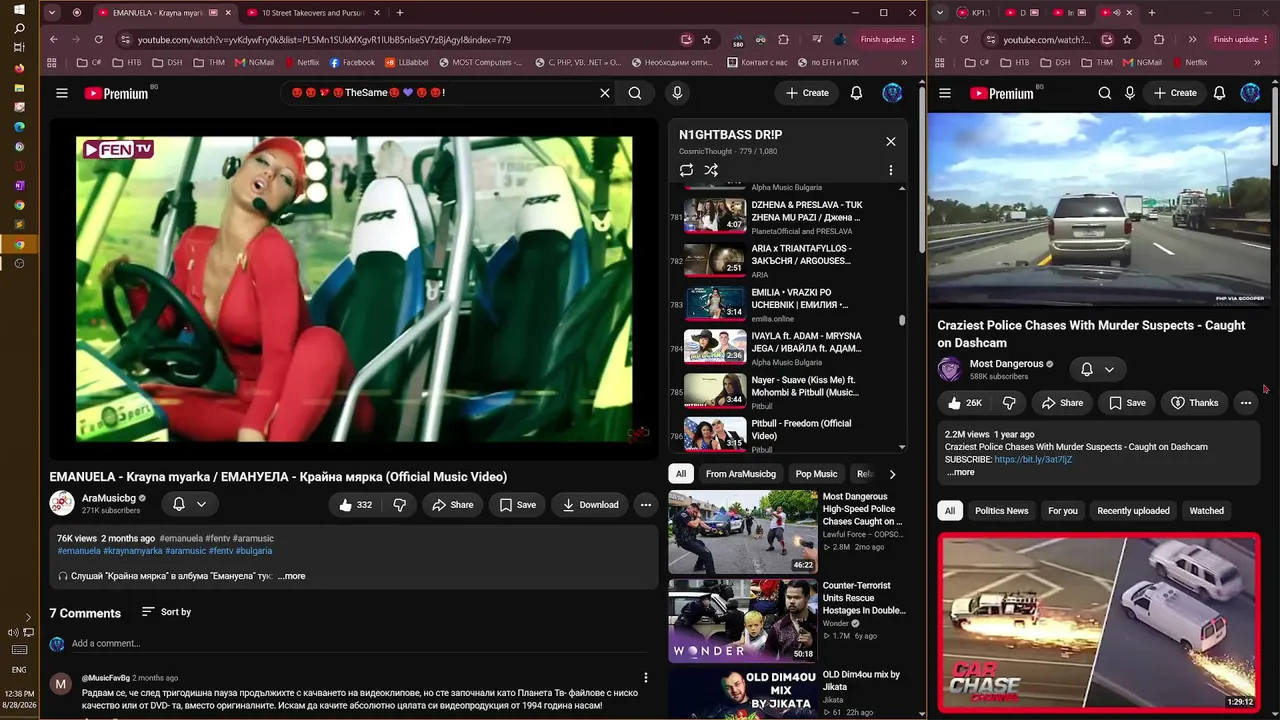The width and height of the screenshot is (1280, 720).
Task: Click Download under the EMANUELA video
Action: [590, 505]
